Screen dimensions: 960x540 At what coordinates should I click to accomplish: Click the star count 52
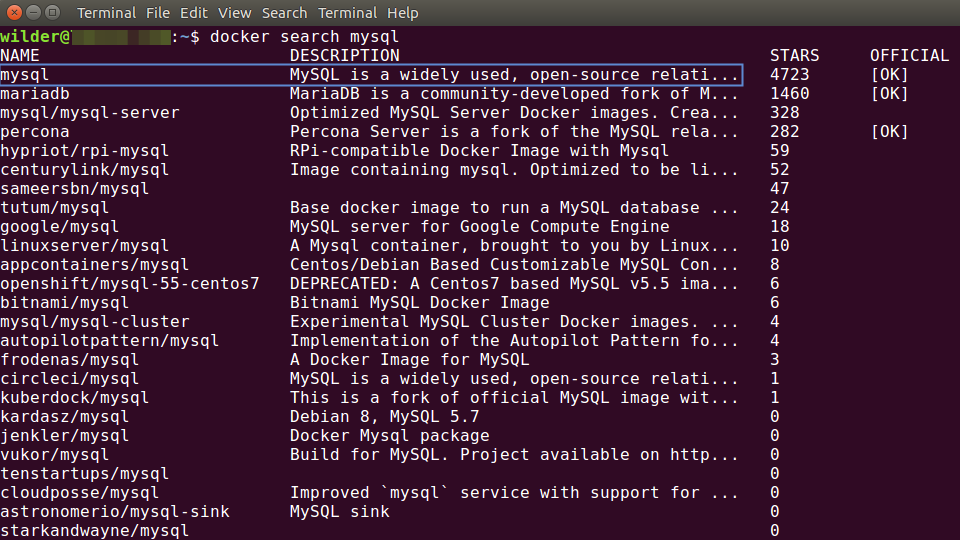[x=779, y=170]
